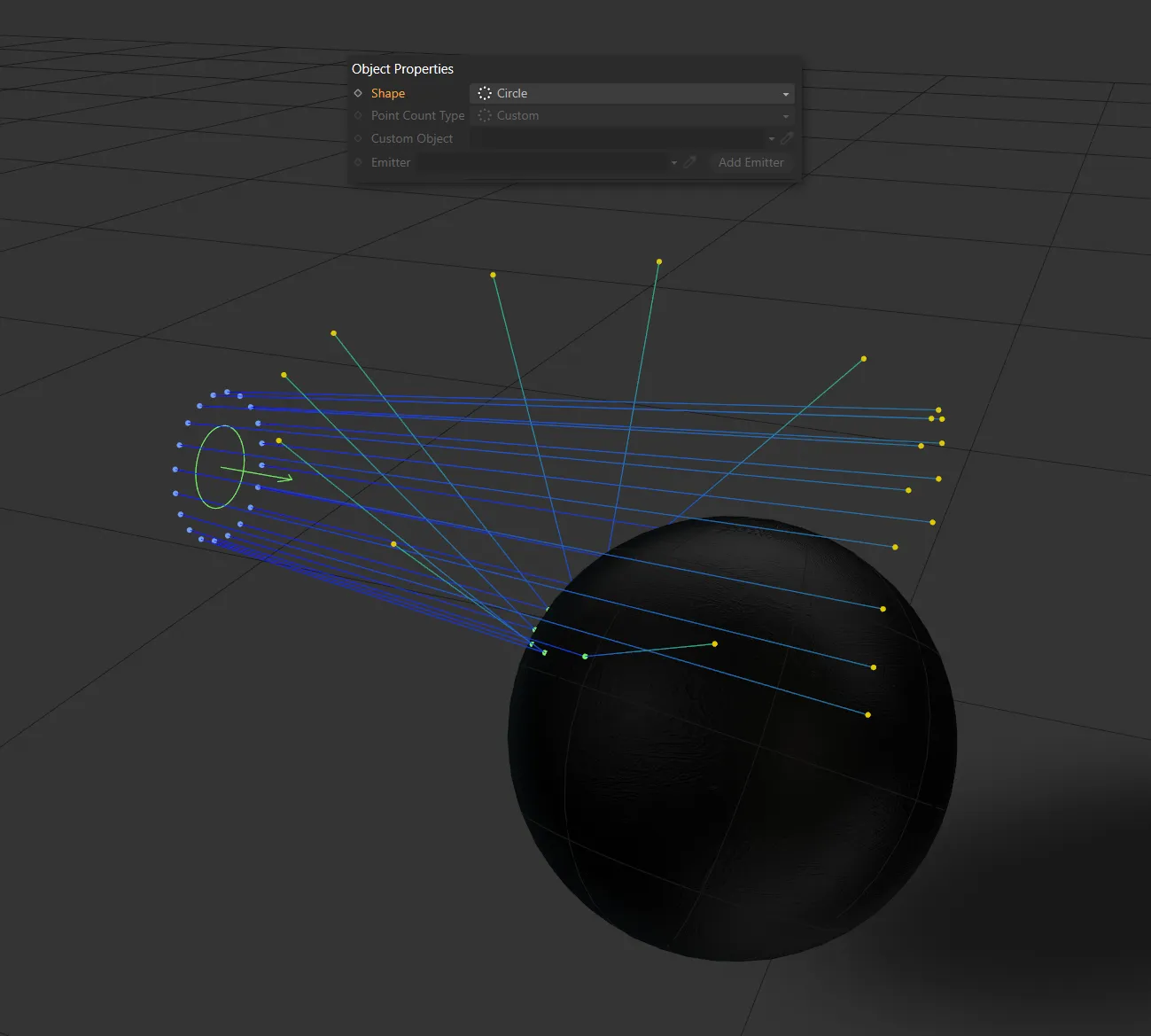Toggle the keyframe diamond beside Shape
The width and height of the screenshot is (1151, 1036).
[358, 92]
